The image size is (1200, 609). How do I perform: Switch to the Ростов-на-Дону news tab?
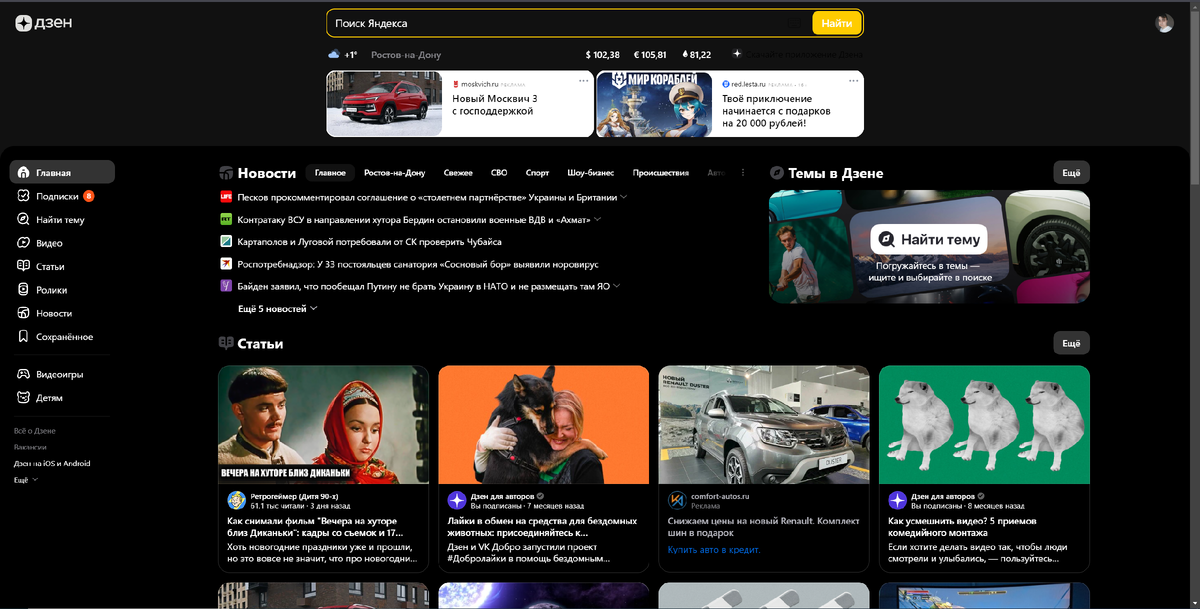[x=395, y=173]
